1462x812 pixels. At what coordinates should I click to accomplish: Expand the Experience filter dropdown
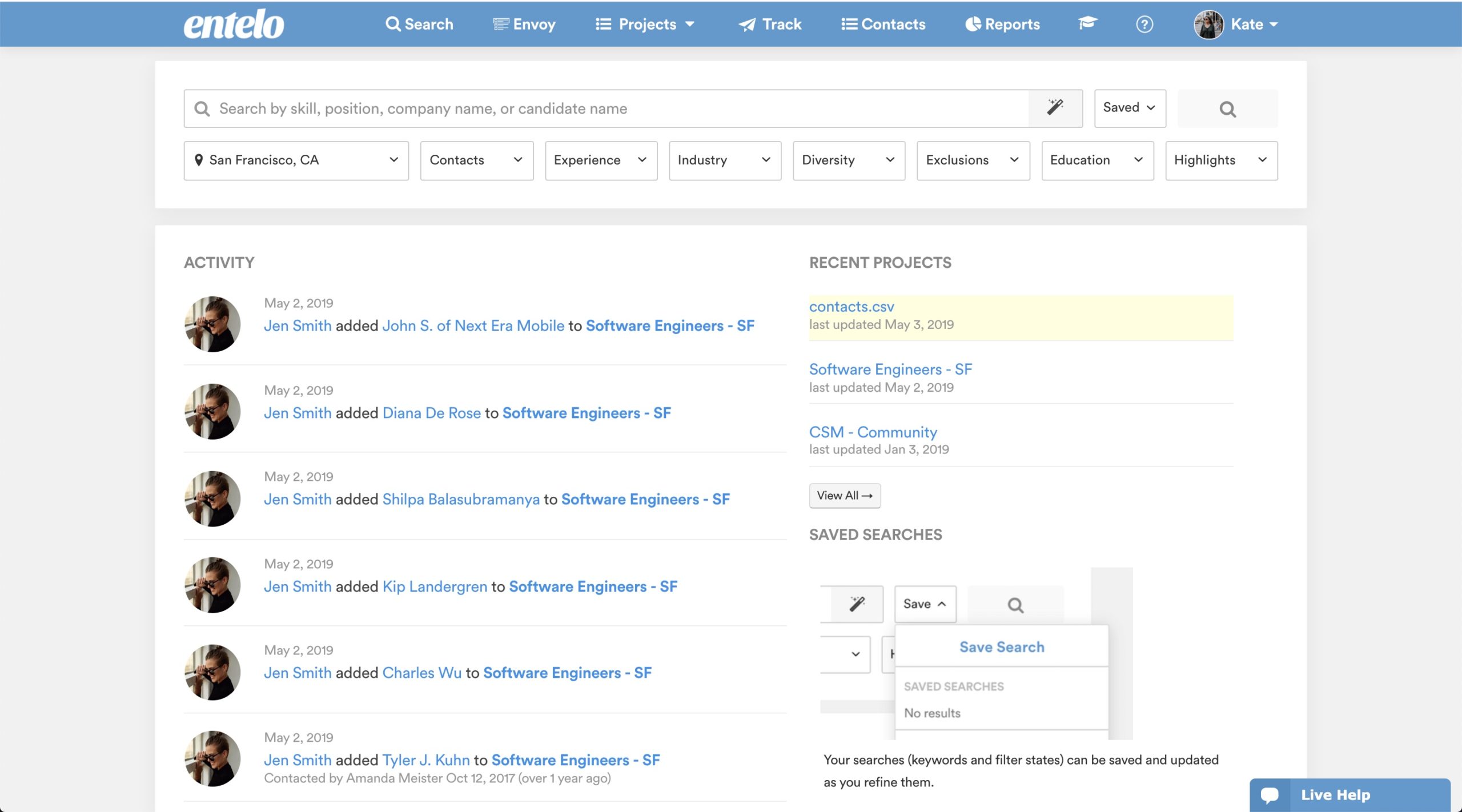(x=598, y=159)
